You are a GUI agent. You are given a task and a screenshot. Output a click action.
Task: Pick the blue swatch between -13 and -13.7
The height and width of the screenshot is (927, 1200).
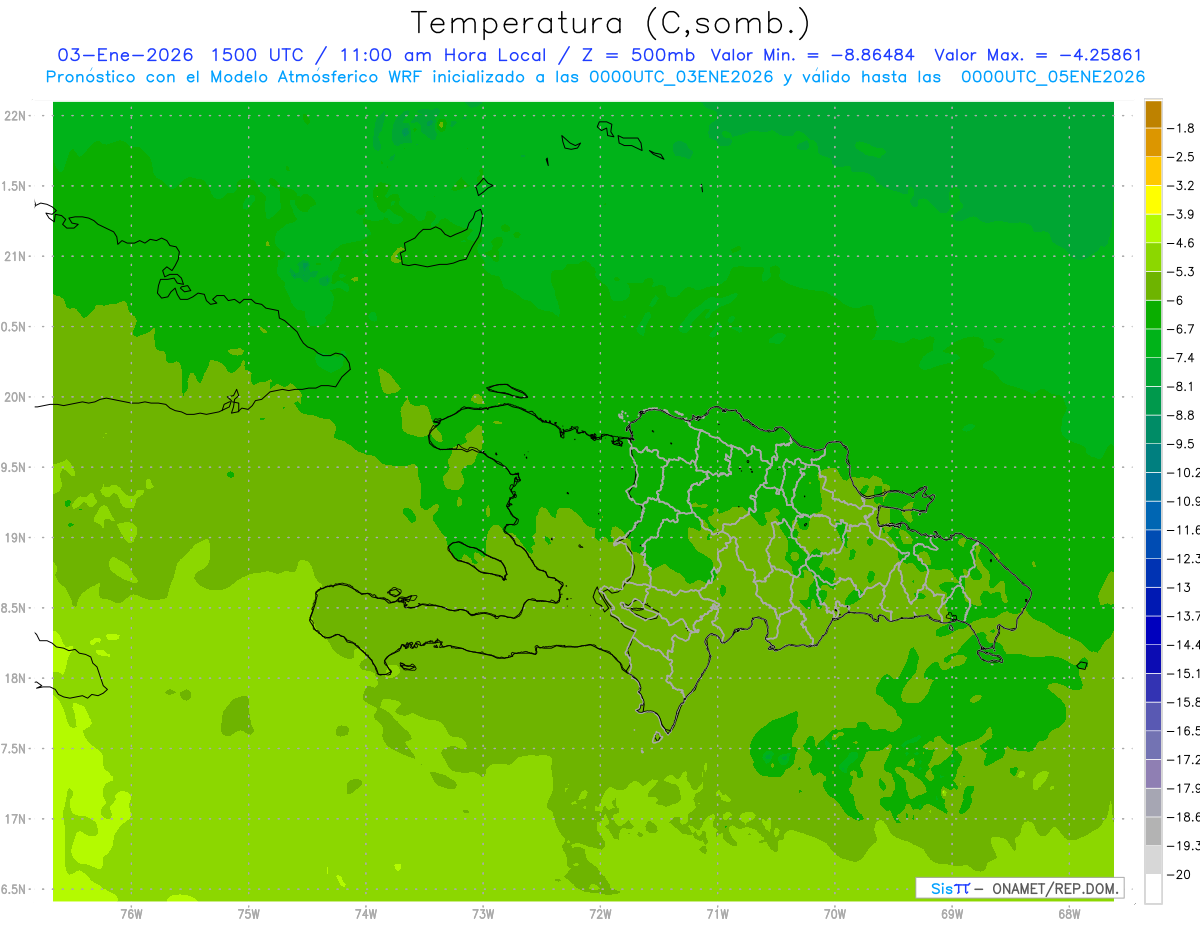(1153, 602)
